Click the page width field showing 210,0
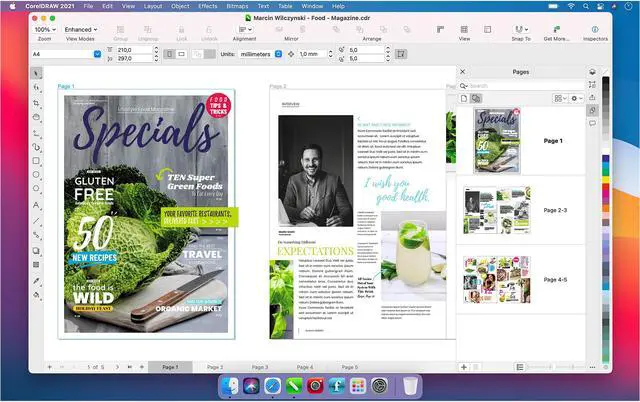Screen dimensions: 640x402 pos(134,50)
